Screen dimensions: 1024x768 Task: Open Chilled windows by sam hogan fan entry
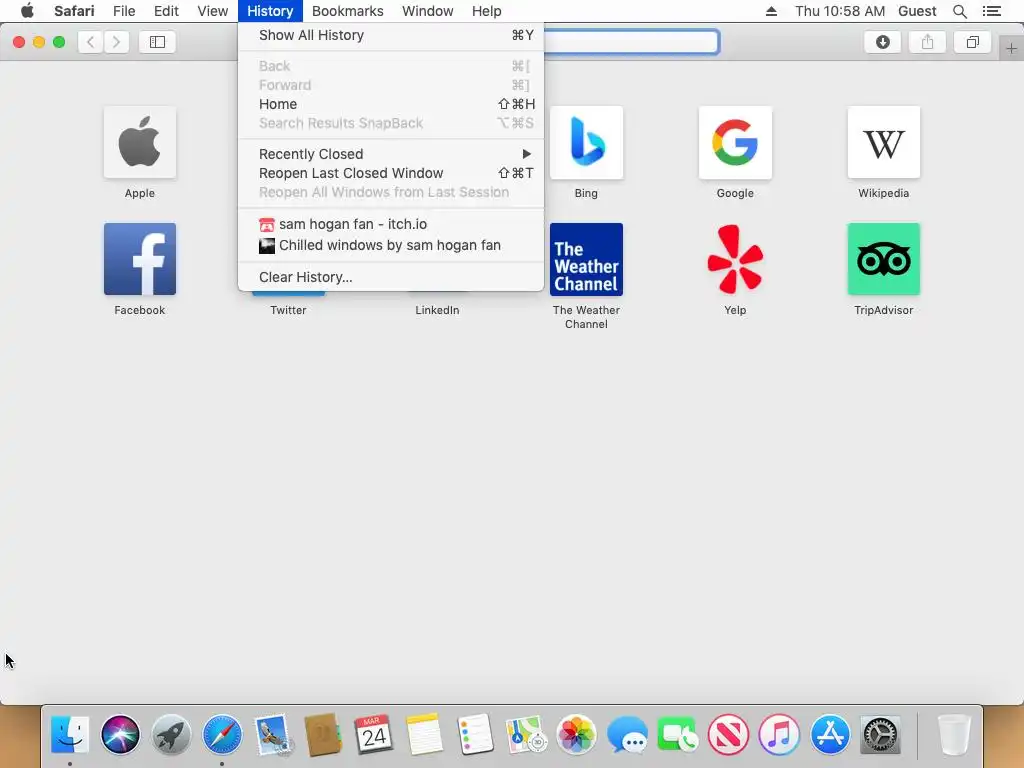click(x=391, y=246)
